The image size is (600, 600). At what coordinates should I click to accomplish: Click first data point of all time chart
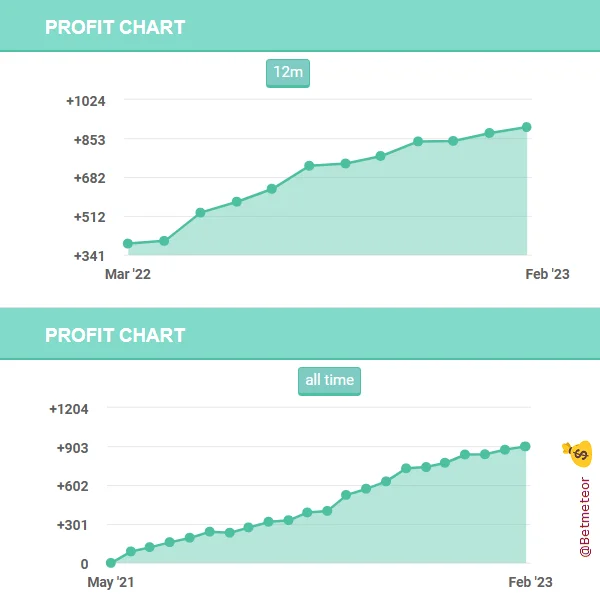pyautogui.click(x=110, y=563)
